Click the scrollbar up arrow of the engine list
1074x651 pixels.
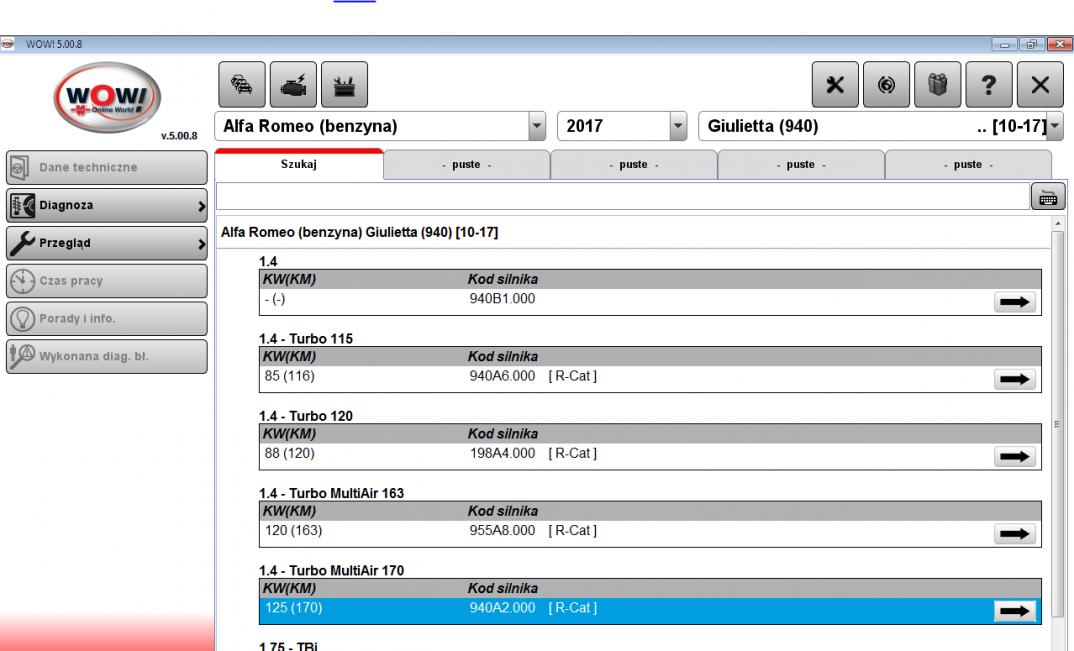coord(1058,223)
